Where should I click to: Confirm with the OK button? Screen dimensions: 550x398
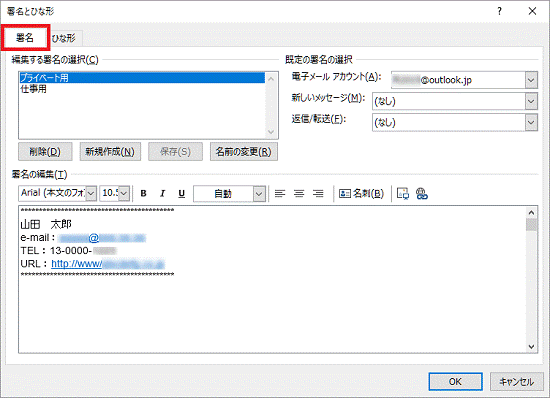pyautogui.click(x=455, y=382)
